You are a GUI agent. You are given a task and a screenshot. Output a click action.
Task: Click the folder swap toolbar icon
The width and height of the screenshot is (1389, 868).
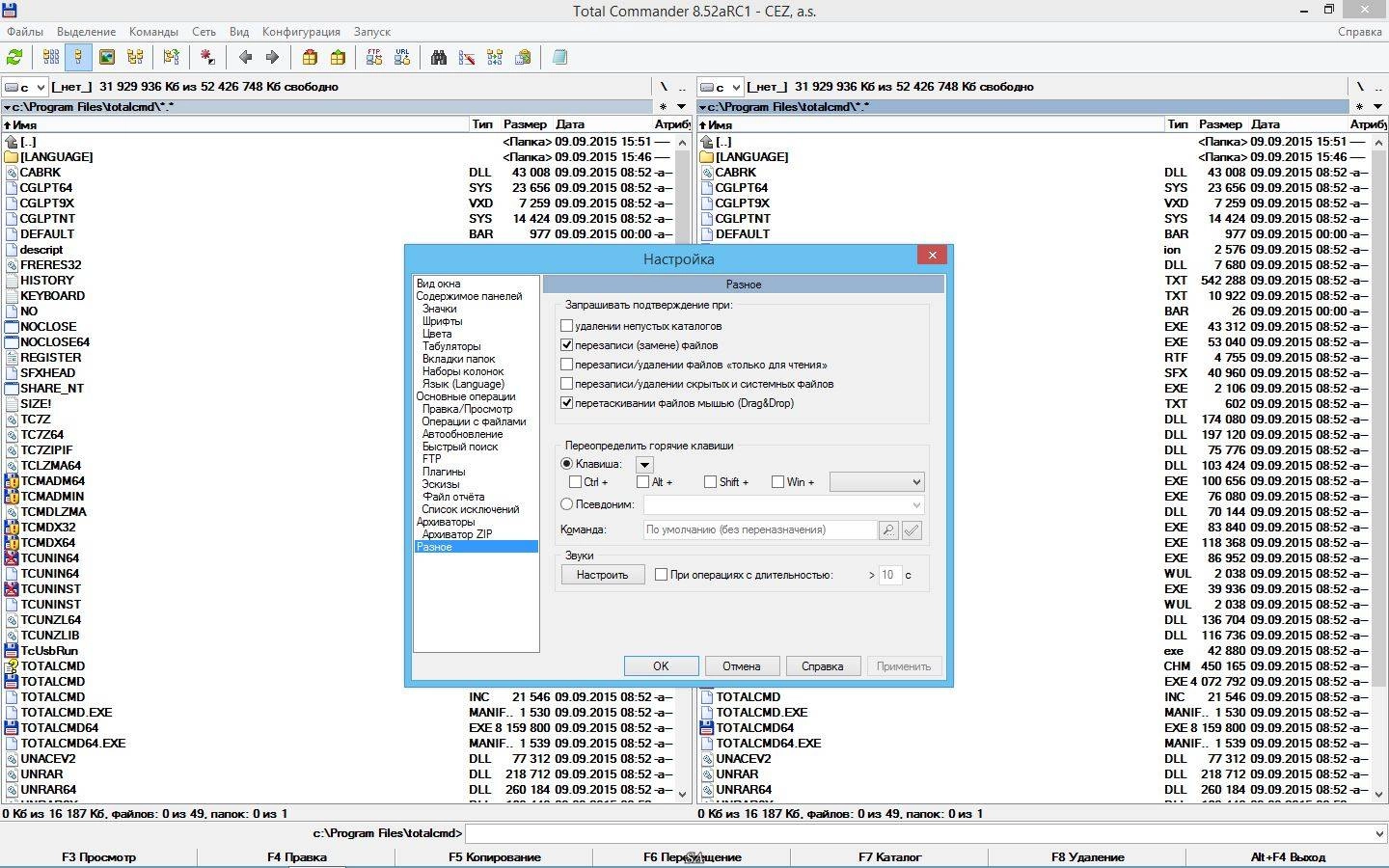click(172, 58)
